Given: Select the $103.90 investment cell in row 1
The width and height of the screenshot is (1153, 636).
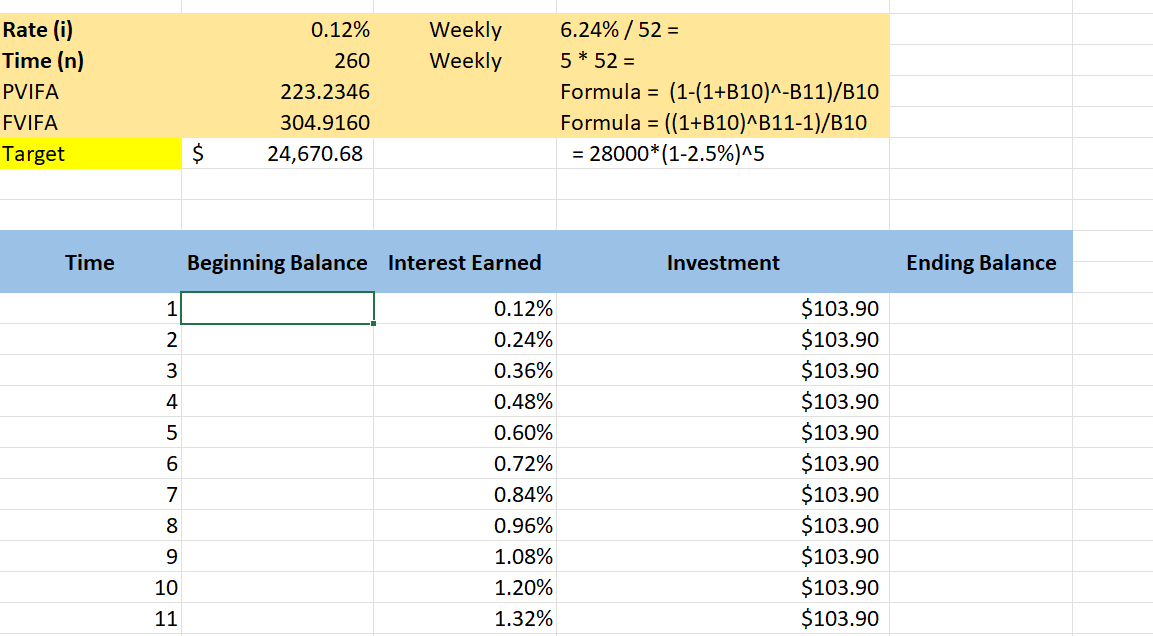Looking at the screenshot, I should pyautogui.click(x=723, y=308).
